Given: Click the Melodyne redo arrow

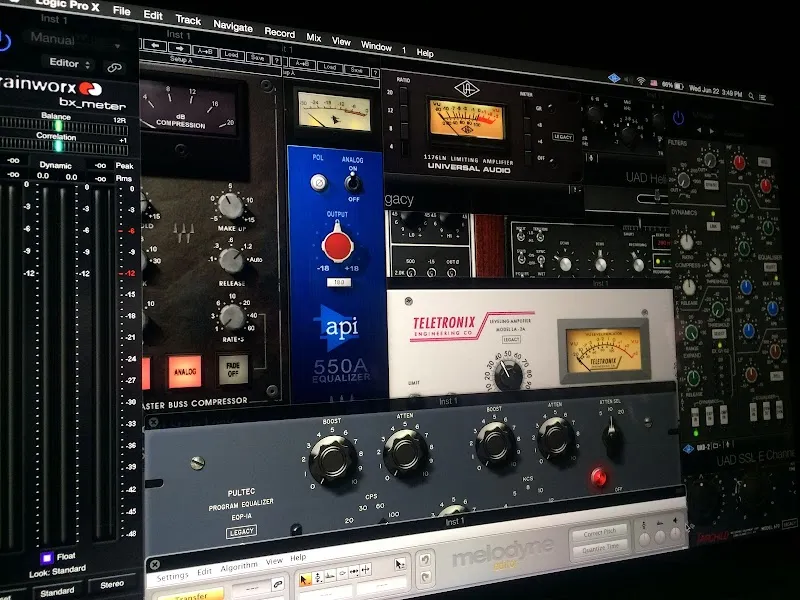Looking at the screenshot, I should [x=425, y=577].
